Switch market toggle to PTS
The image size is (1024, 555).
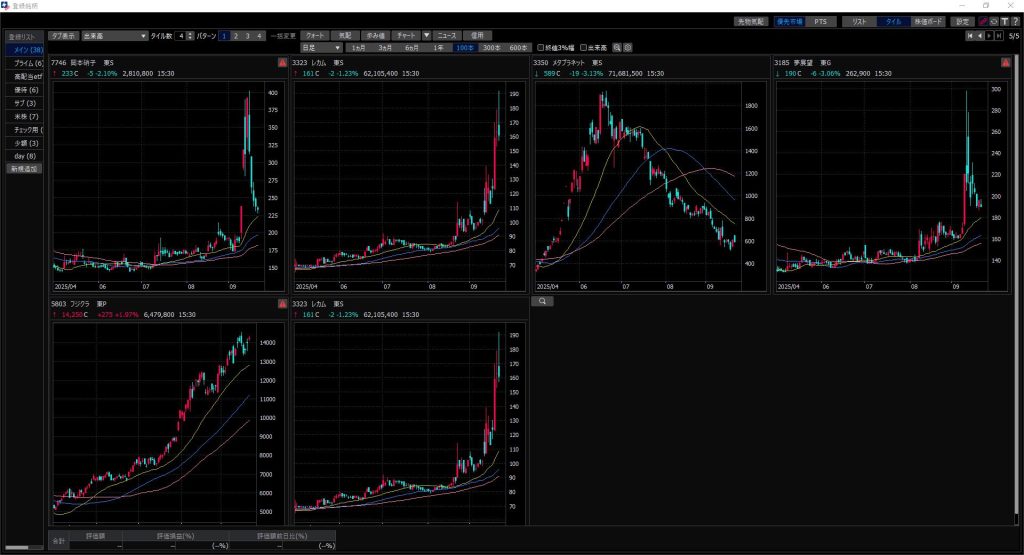click(x=820, y=21)
